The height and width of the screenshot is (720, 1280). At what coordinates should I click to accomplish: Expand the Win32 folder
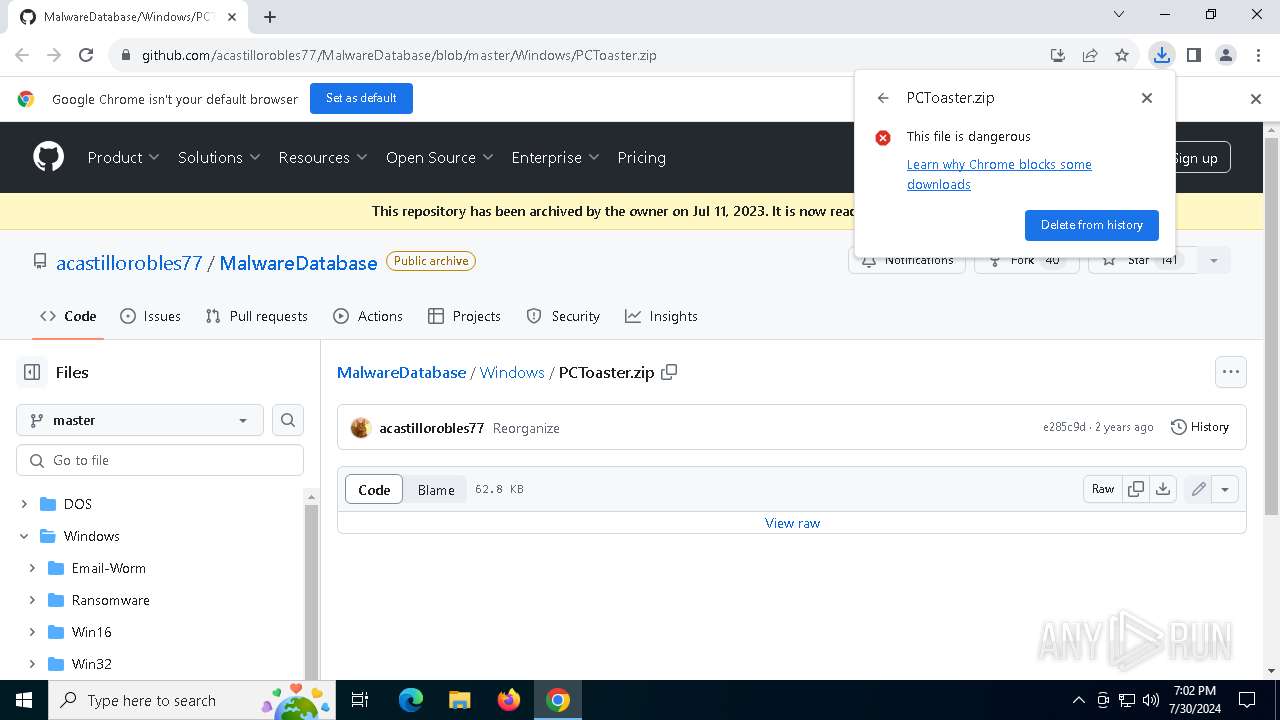pos(32,664)
